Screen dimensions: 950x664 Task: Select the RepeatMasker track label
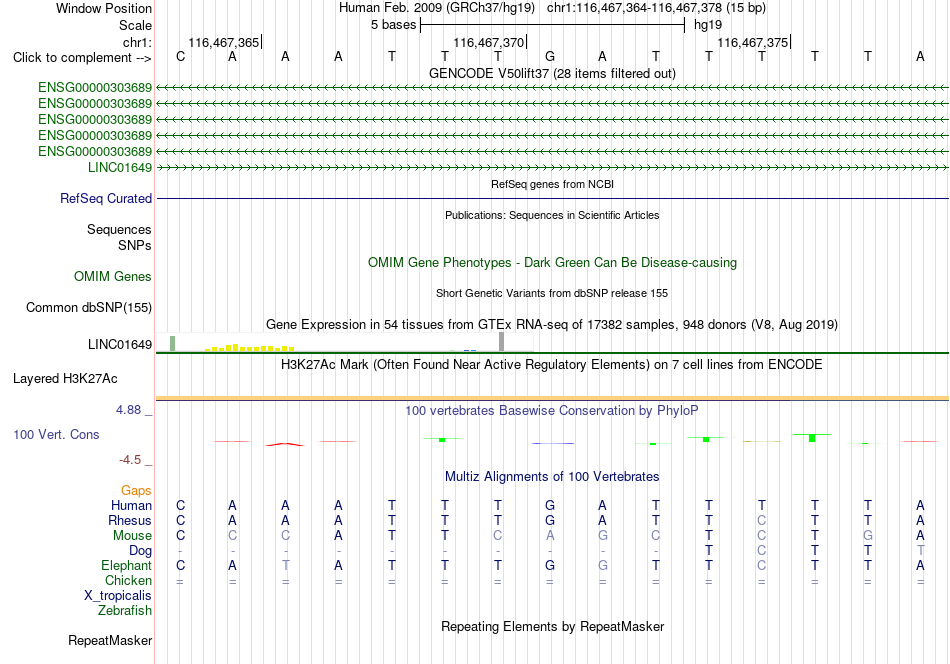[x=110, y=640]
